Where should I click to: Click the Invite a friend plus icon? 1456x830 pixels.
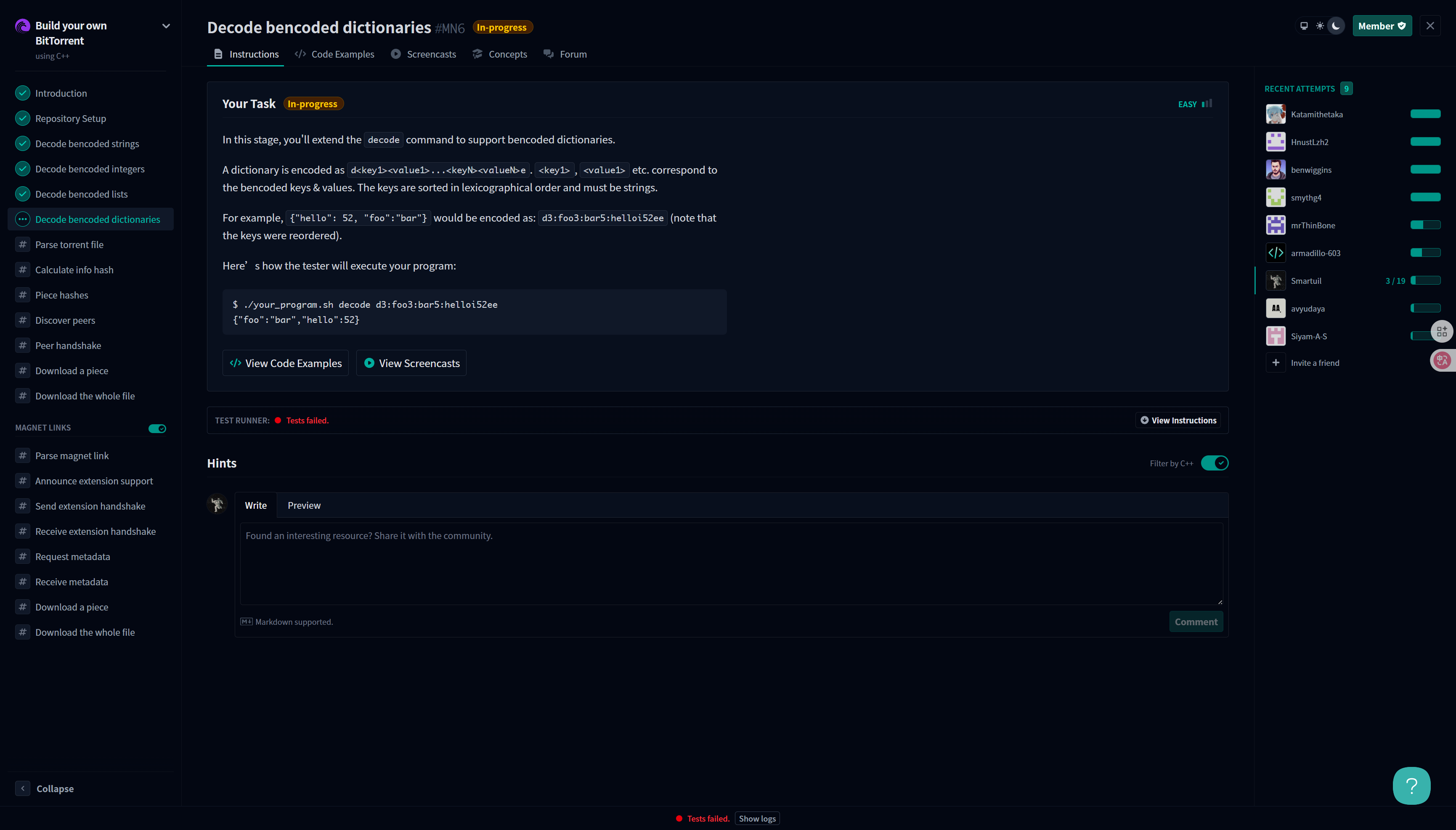pyautogui.click(x=1276, y=362)
